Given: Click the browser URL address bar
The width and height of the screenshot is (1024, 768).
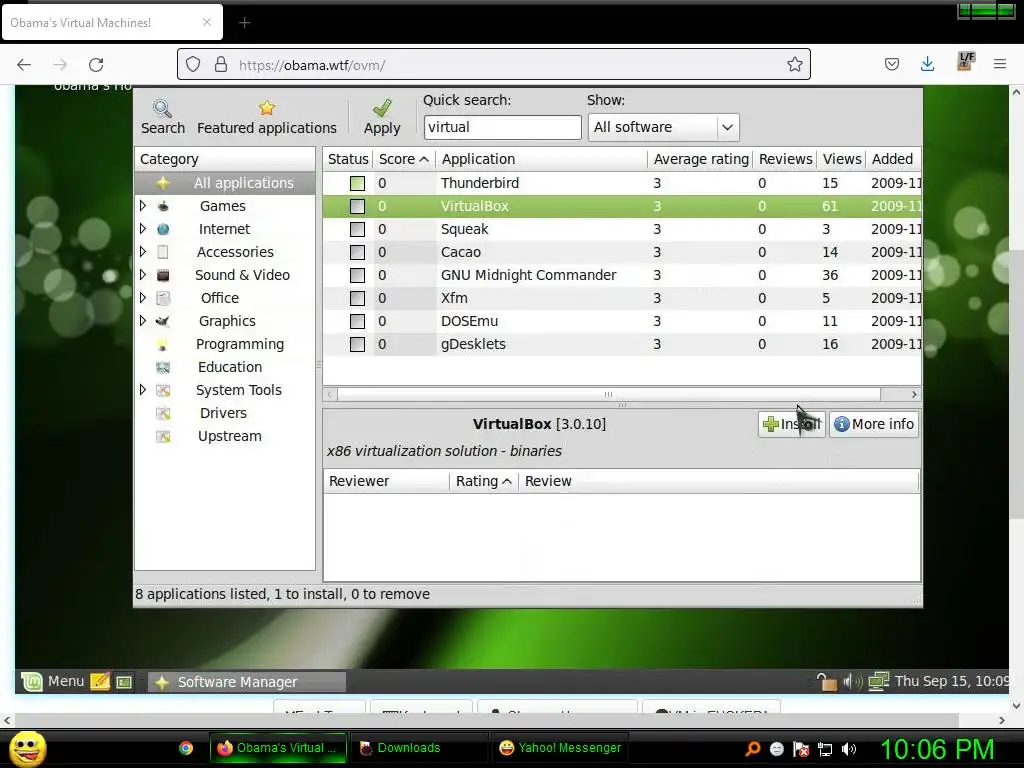Looking at the screenshot, I should point(494,64).
